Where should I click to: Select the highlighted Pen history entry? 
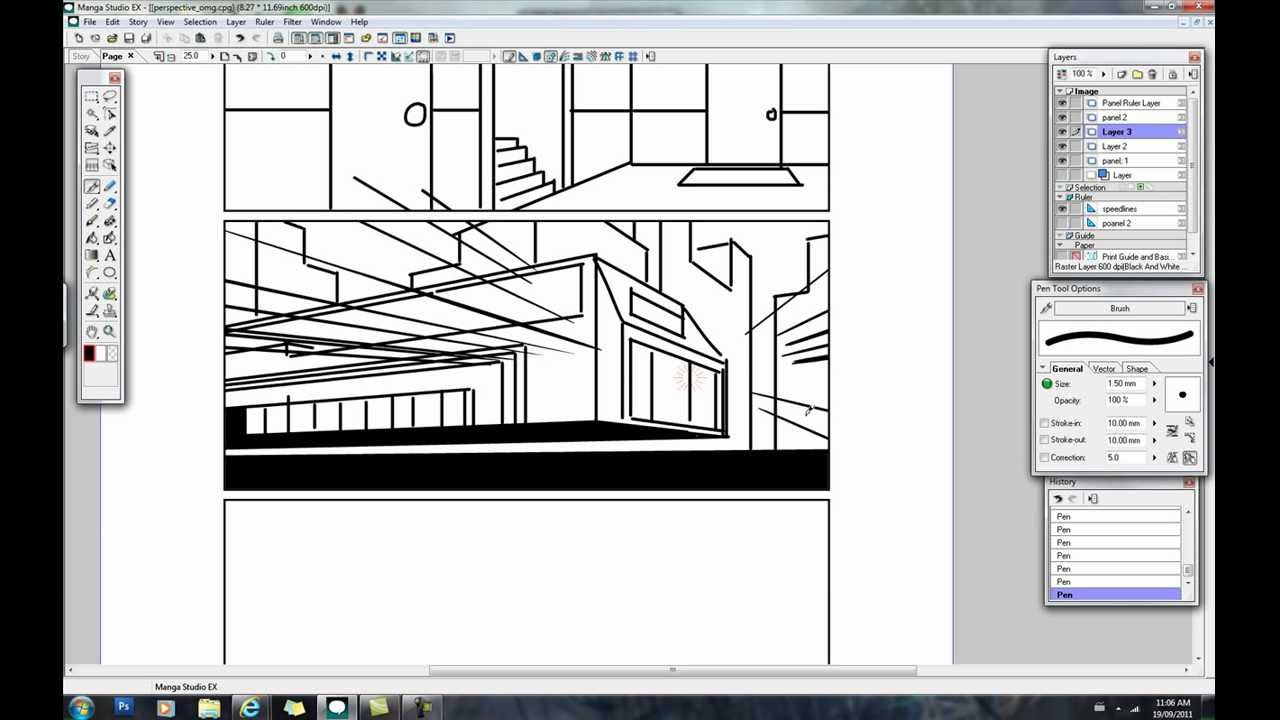click(x=1116, y=595)
